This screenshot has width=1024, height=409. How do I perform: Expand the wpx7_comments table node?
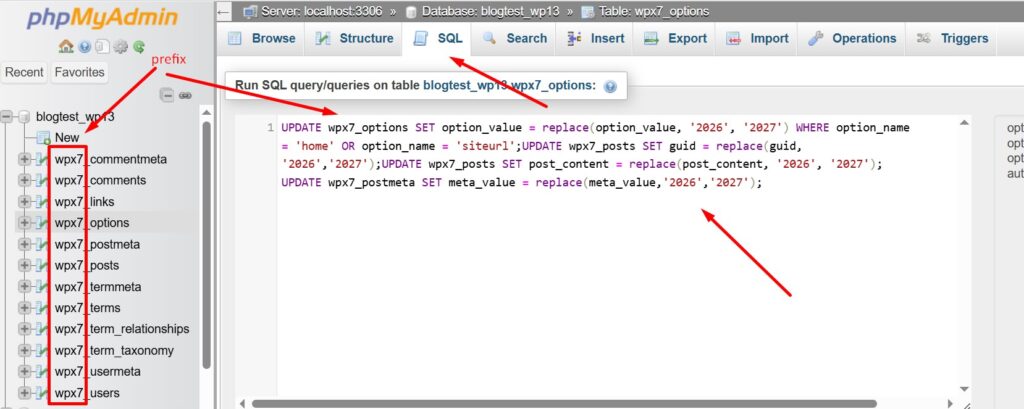(x=25, y=180)
